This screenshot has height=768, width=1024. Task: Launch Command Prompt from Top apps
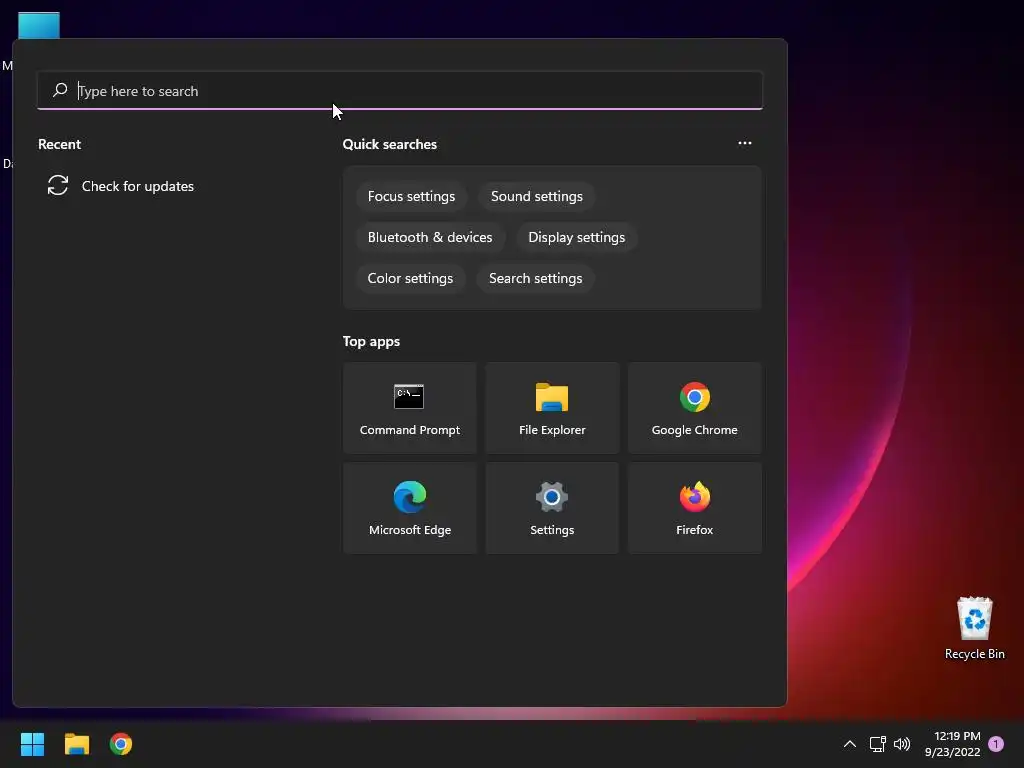(x=409, y=408)
